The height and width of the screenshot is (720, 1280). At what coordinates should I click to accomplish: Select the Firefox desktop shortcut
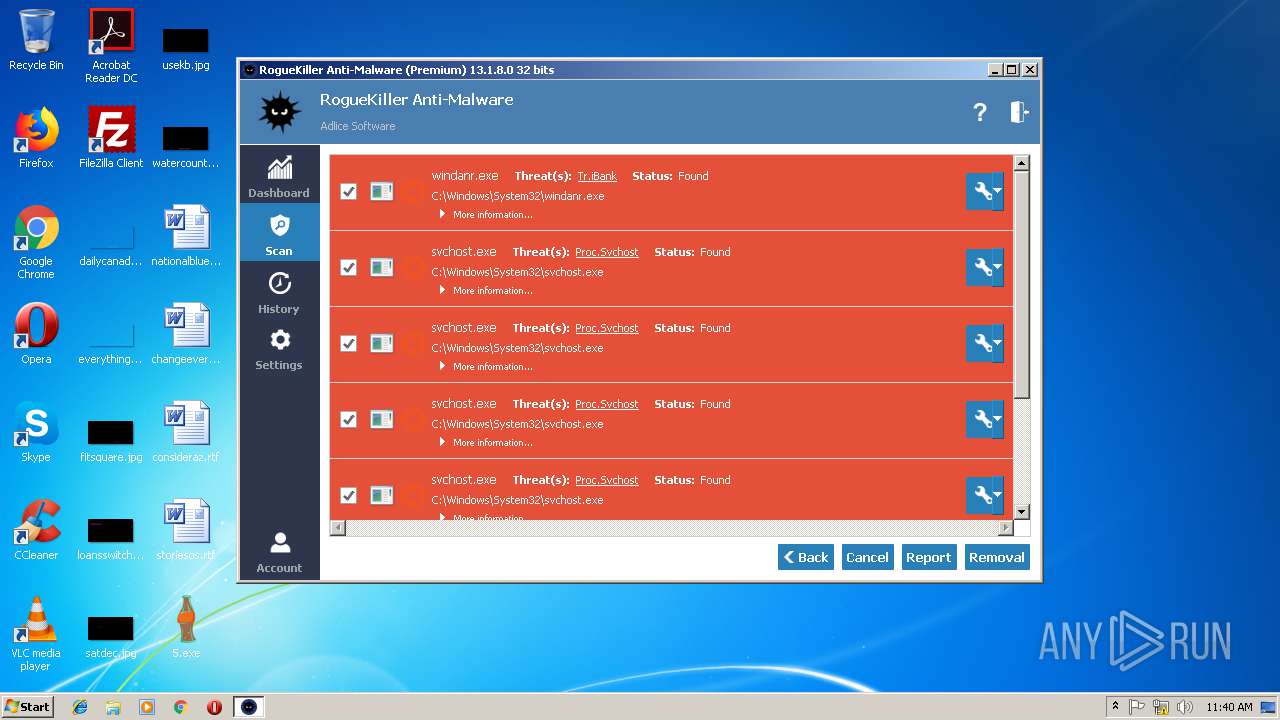click(36, 138)
